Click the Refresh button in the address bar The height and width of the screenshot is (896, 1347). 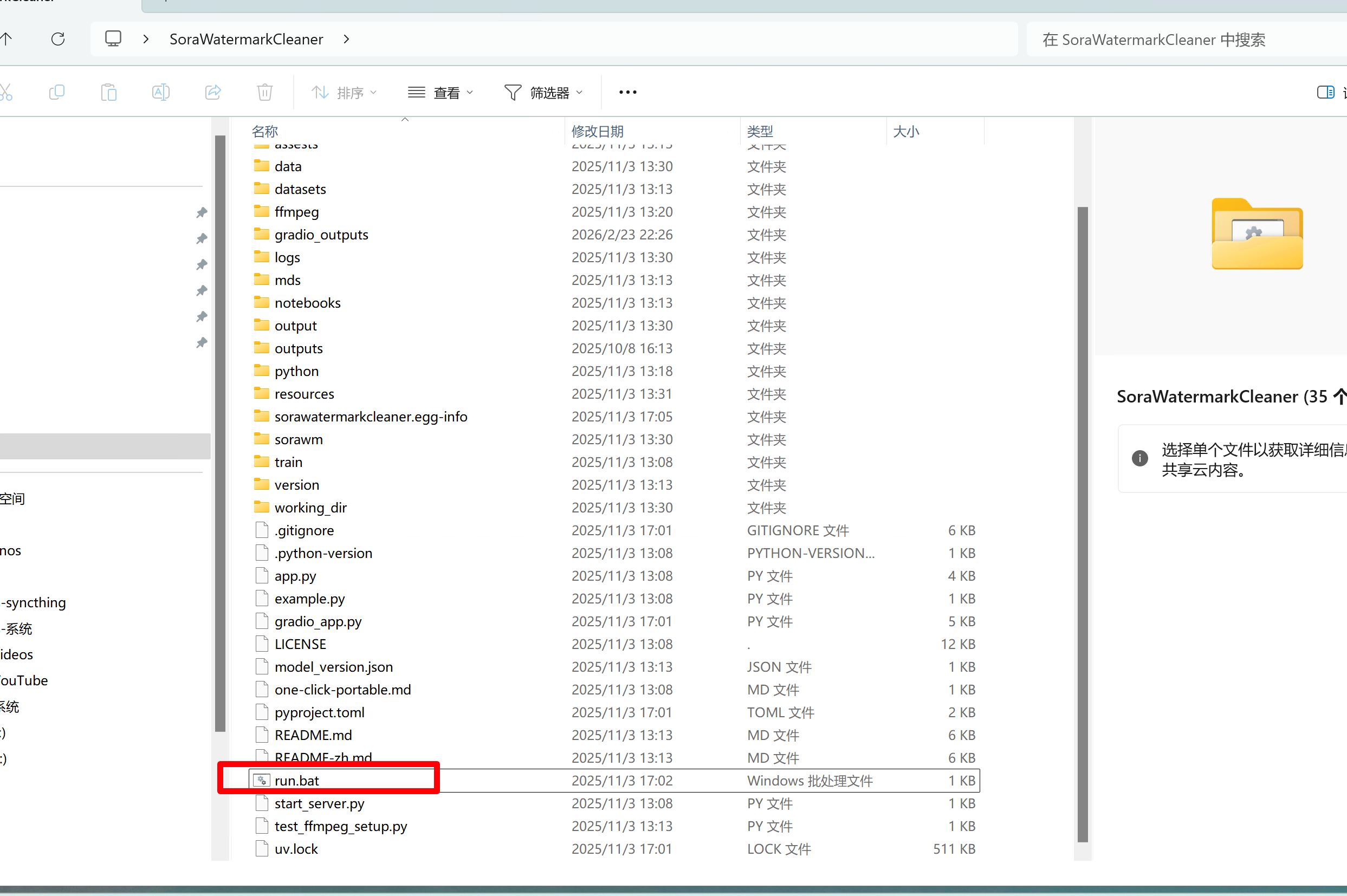pos(58,39)
